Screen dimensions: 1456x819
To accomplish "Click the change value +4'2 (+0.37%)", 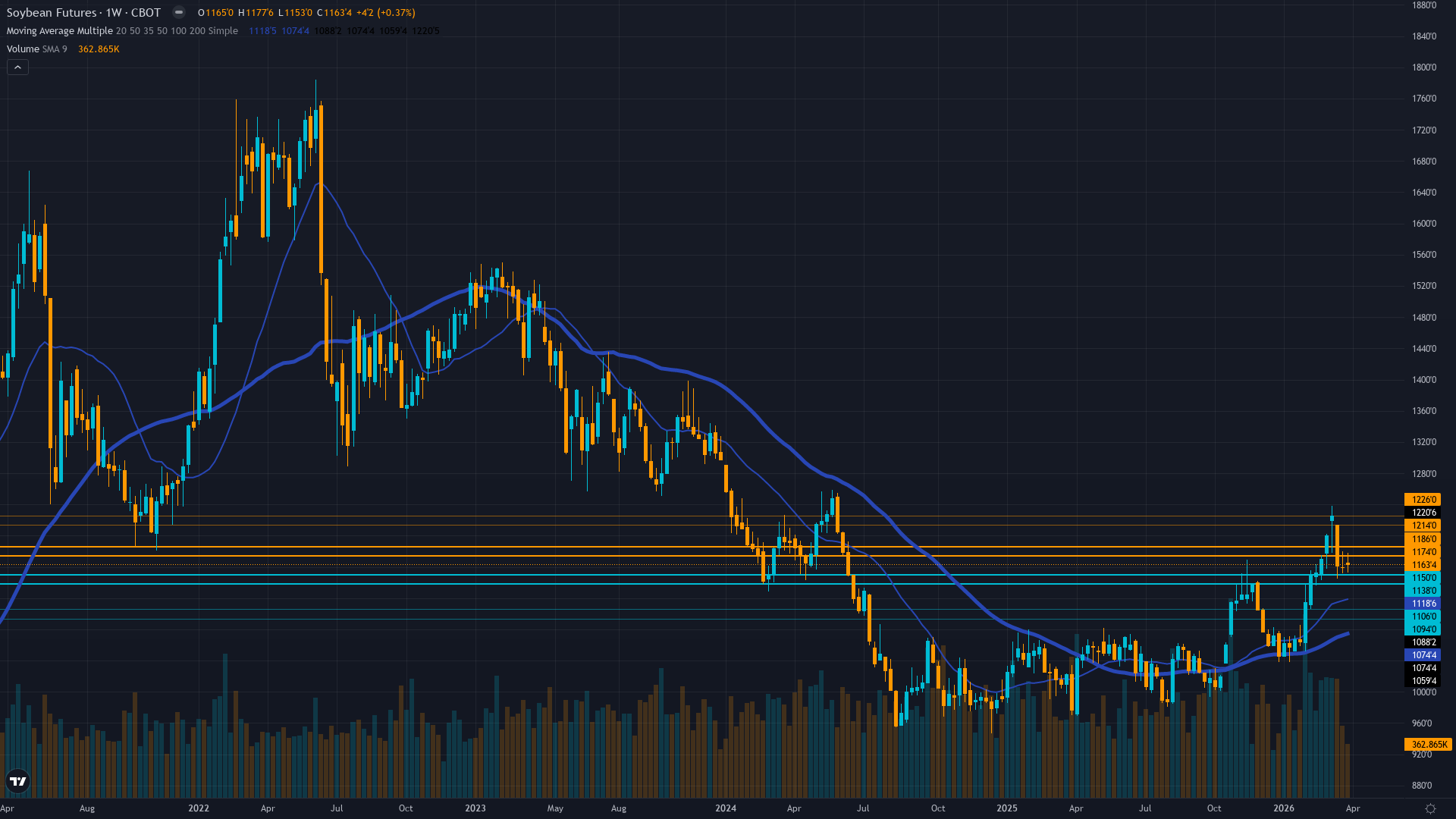I will (x=386, y=13).
